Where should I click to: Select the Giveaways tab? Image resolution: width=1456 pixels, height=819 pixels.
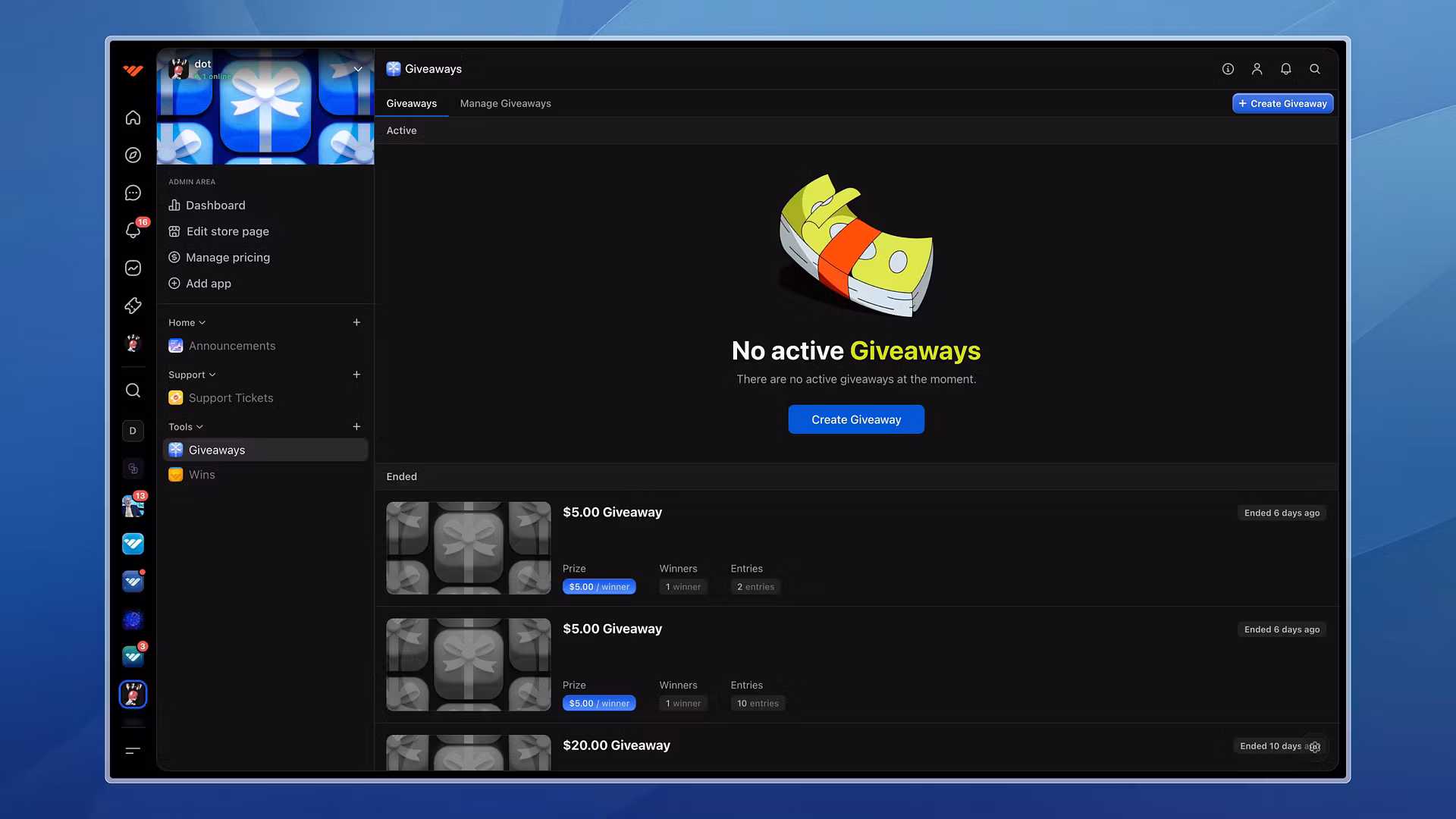(411, 103)
